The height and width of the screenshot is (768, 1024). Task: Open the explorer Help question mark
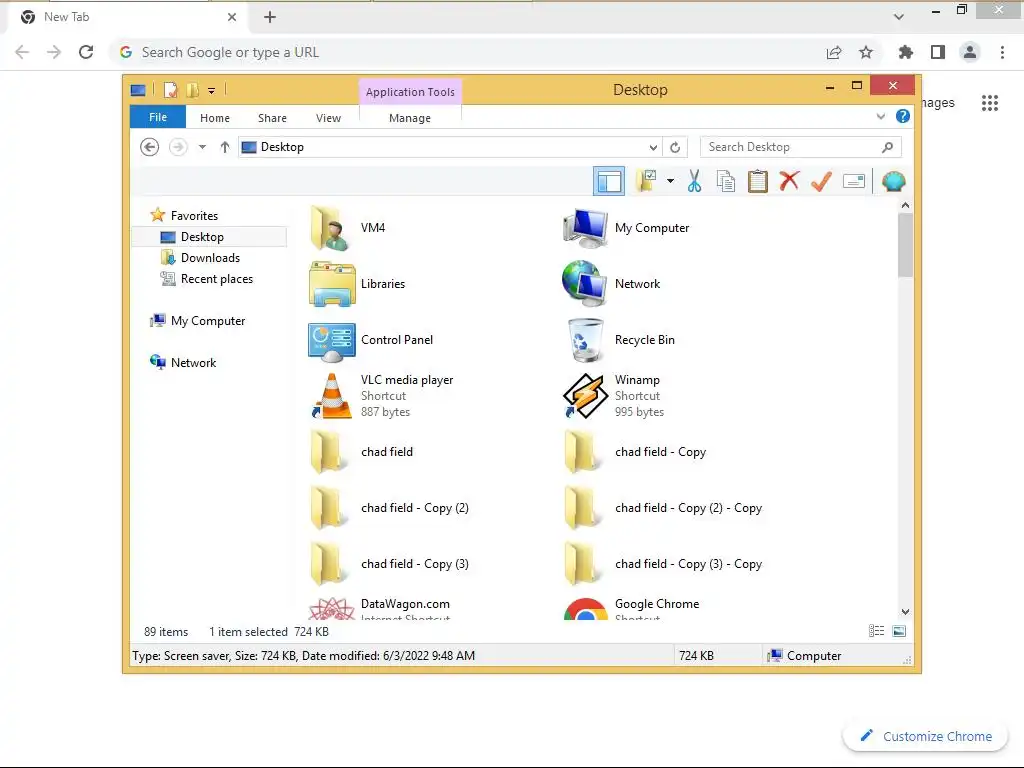click(x=903, y=116)
